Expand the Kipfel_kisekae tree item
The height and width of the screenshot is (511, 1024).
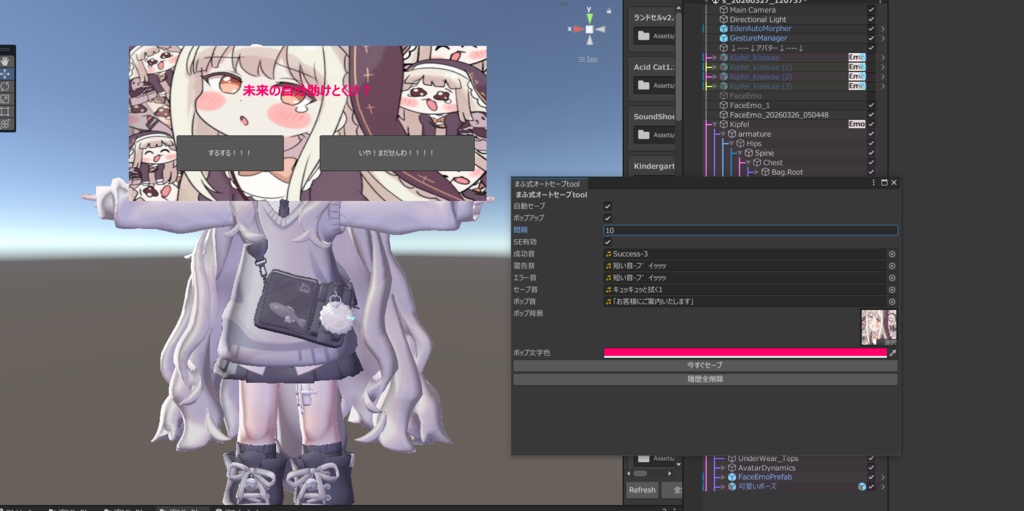(x=714, y=58)
